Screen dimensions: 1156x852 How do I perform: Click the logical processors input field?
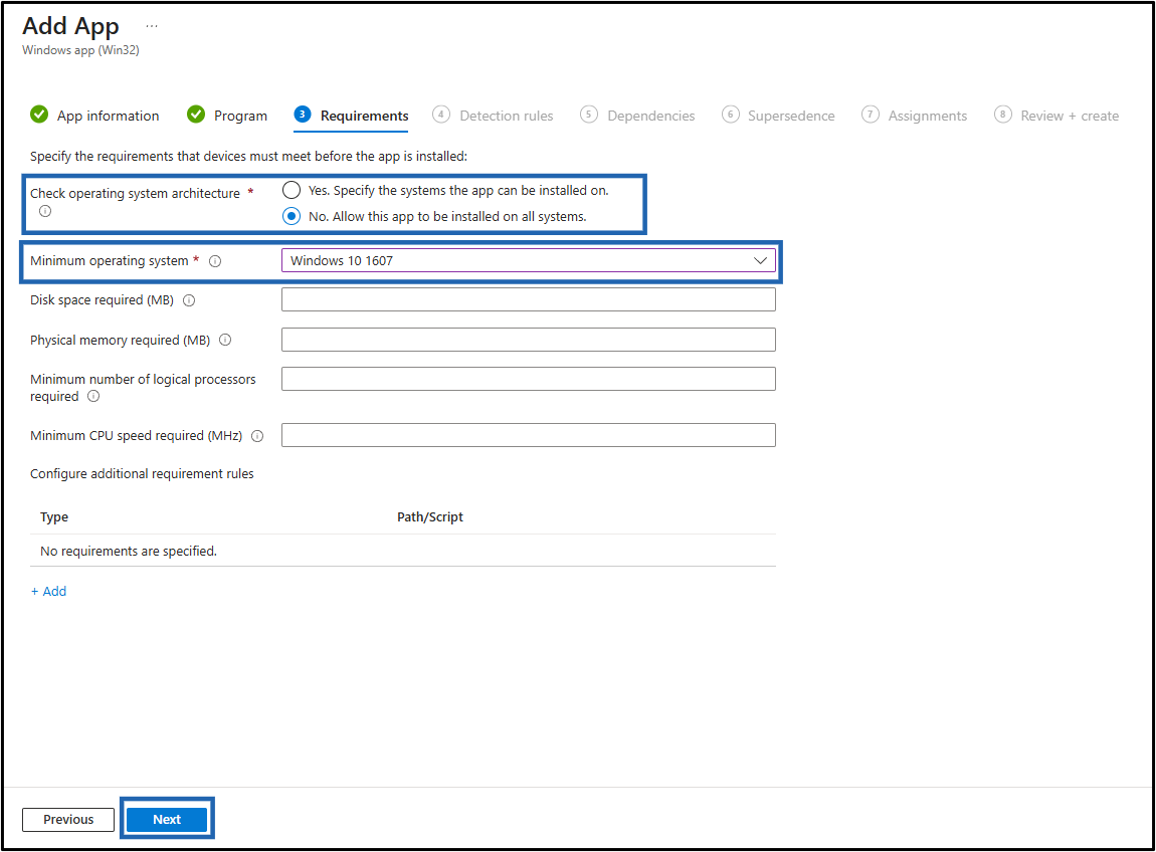point(528,379)
